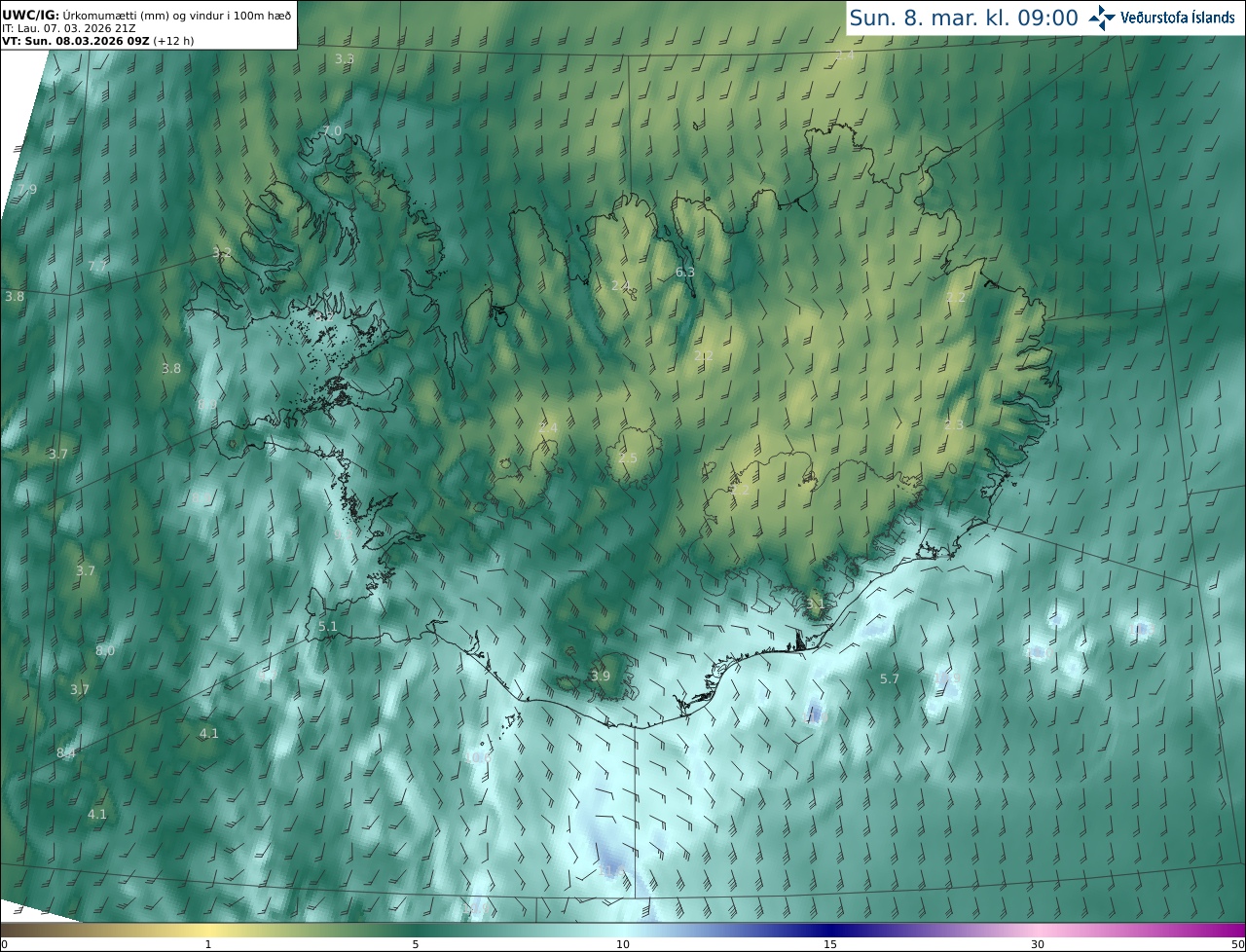
Task: Click the '7.7' value on the map
Action: click(97, 266)
